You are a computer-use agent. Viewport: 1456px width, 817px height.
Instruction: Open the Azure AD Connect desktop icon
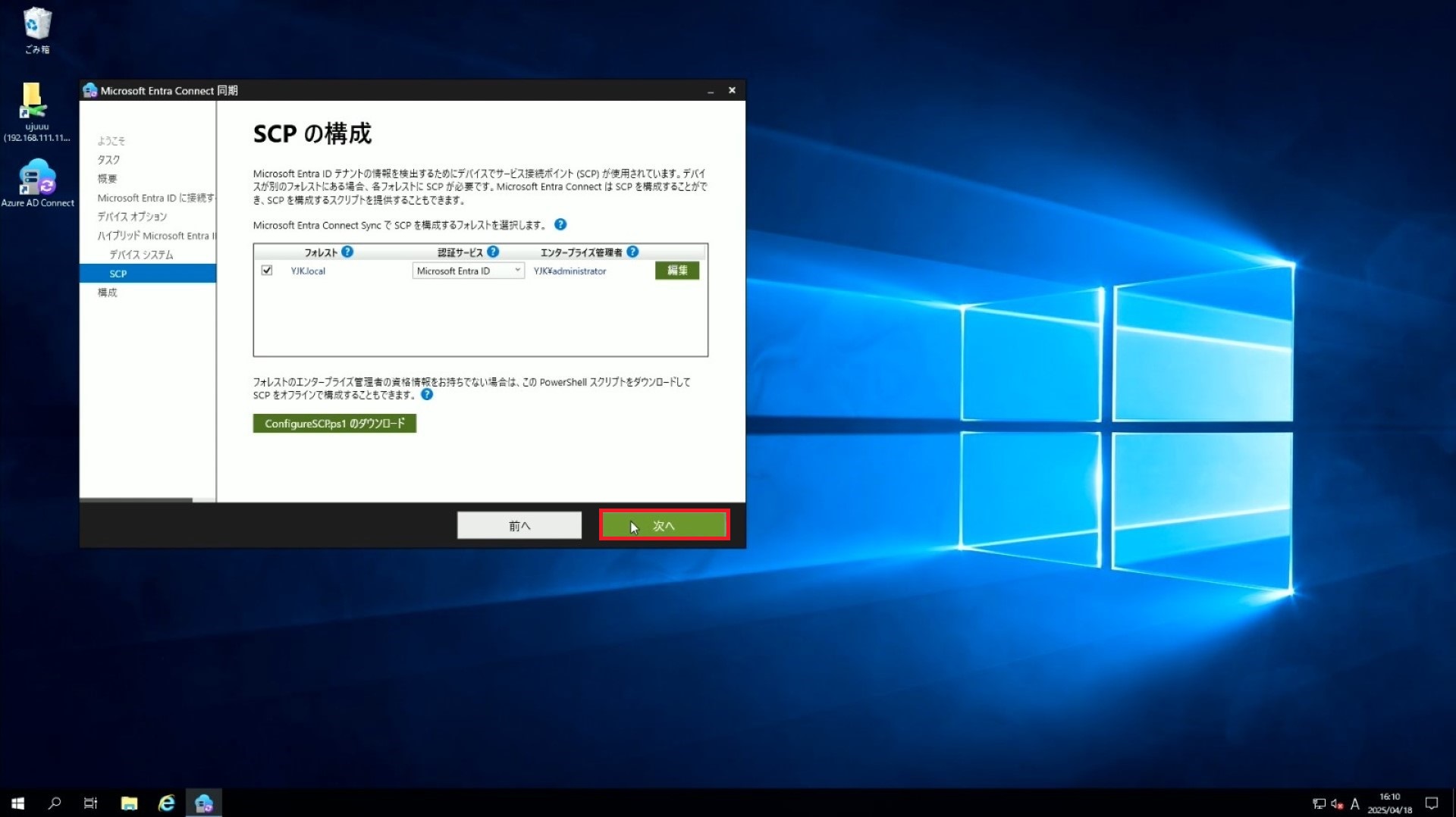37,182
